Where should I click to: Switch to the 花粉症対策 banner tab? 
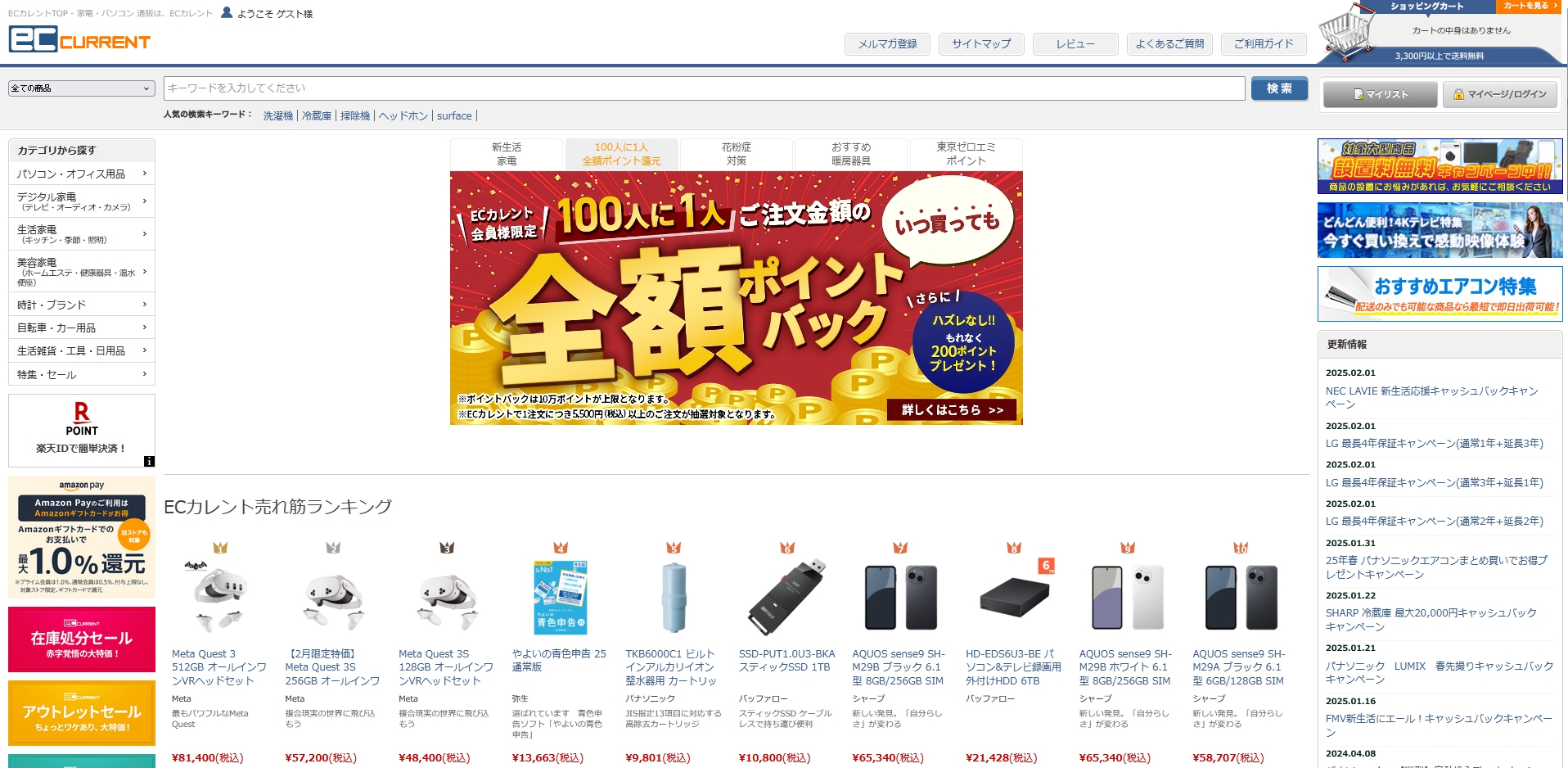pos(737,154)
